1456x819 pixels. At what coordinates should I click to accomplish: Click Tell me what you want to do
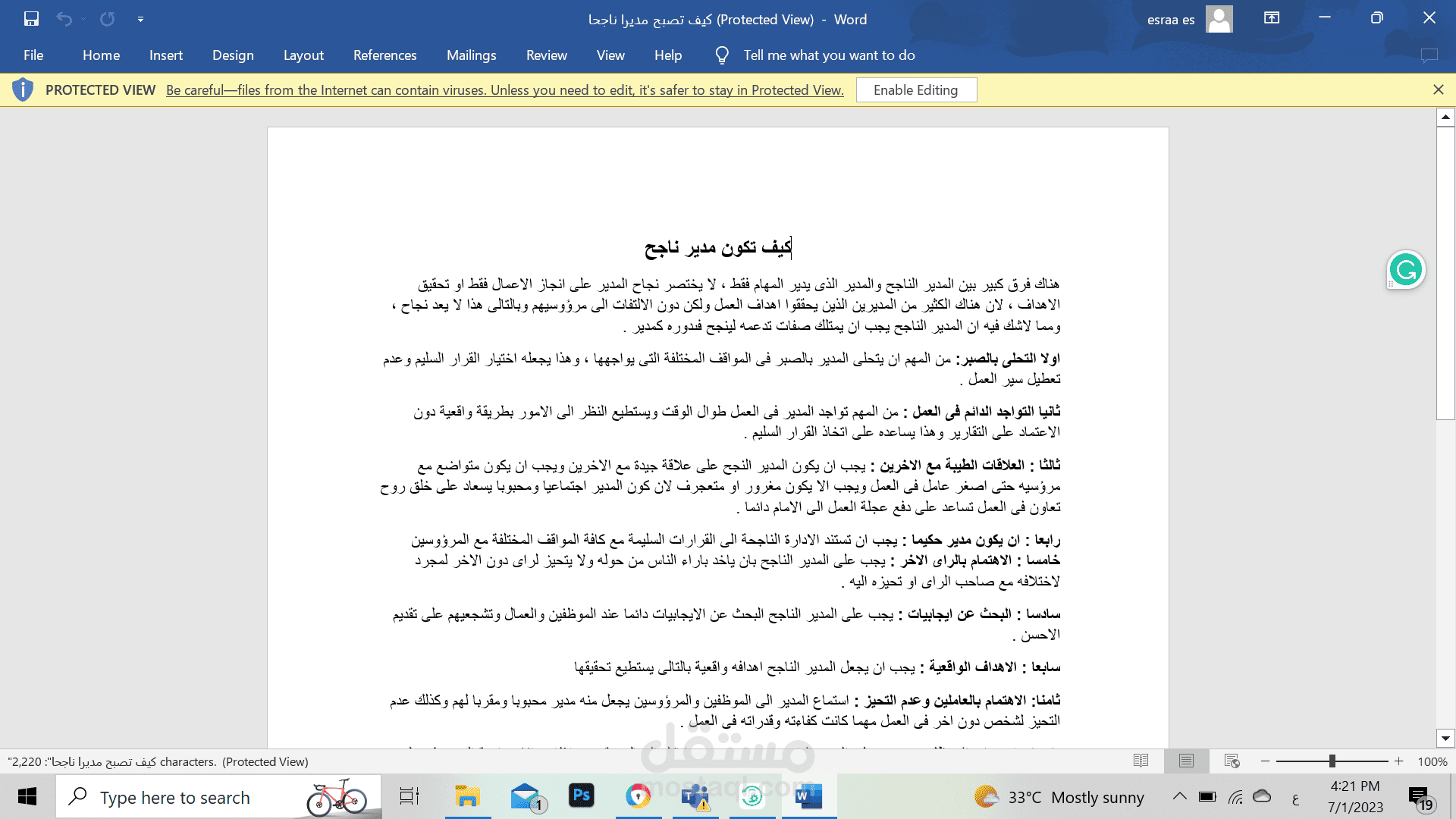[x=829, y=55]
